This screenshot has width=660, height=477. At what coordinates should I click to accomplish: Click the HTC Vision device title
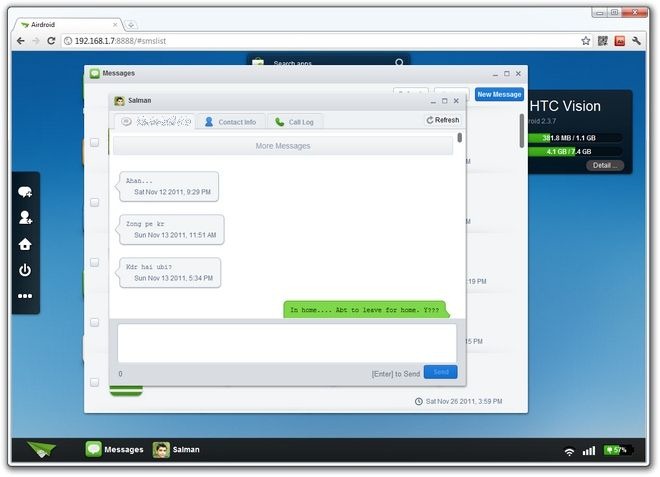pyautogui.click(x=565, y=106)
